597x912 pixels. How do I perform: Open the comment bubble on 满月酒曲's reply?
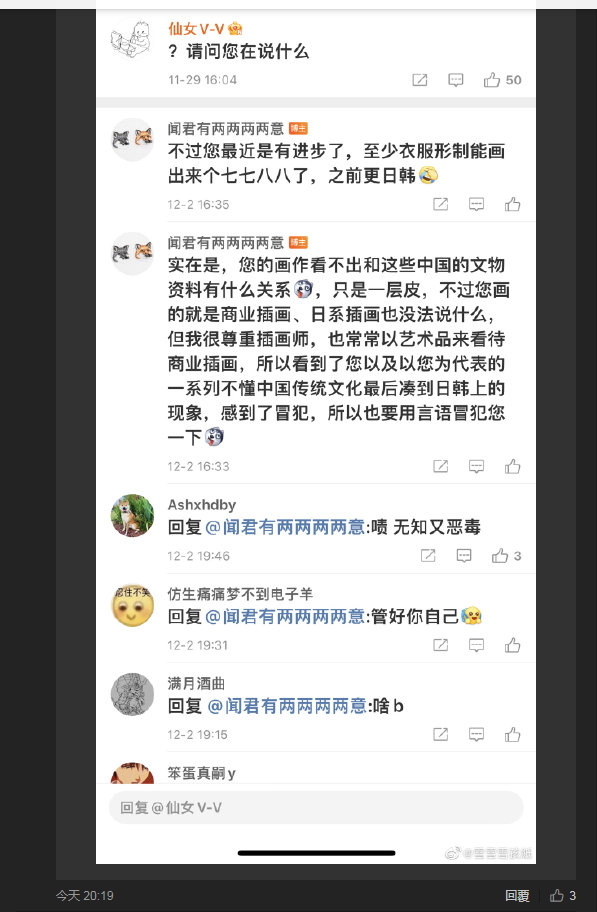tap(477, 735)
